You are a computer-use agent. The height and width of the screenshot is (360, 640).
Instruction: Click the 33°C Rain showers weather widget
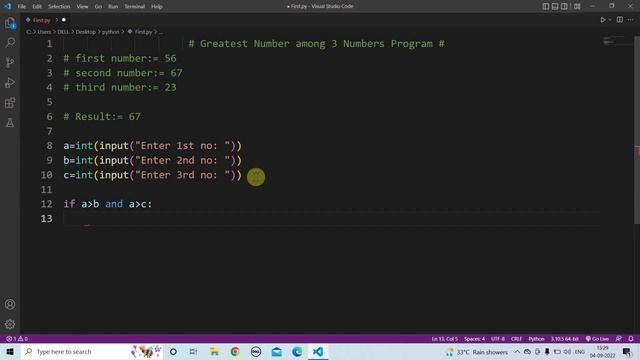point(477,352)
